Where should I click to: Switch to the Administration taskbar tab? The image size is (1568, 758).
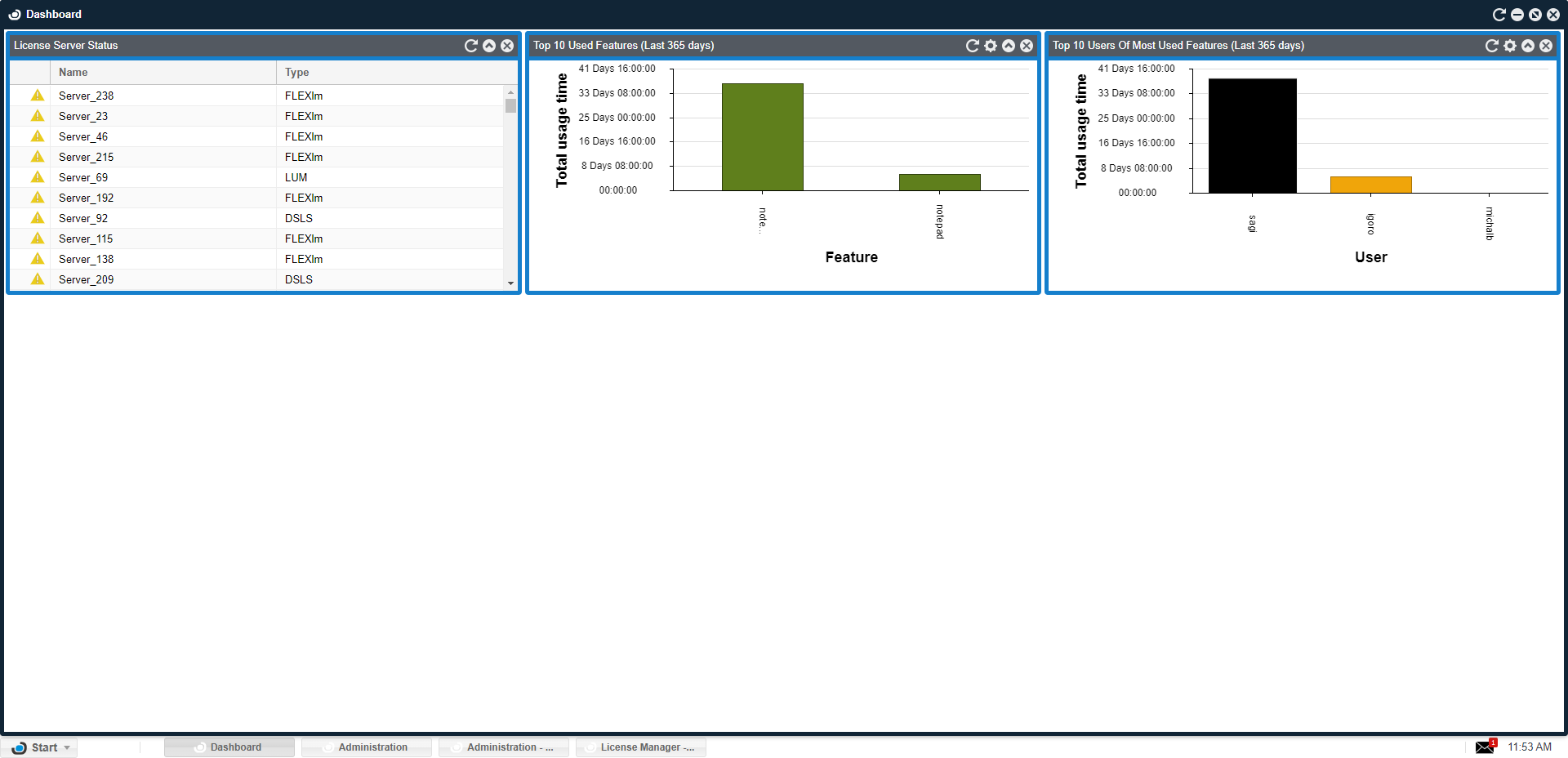coord(367,747)
